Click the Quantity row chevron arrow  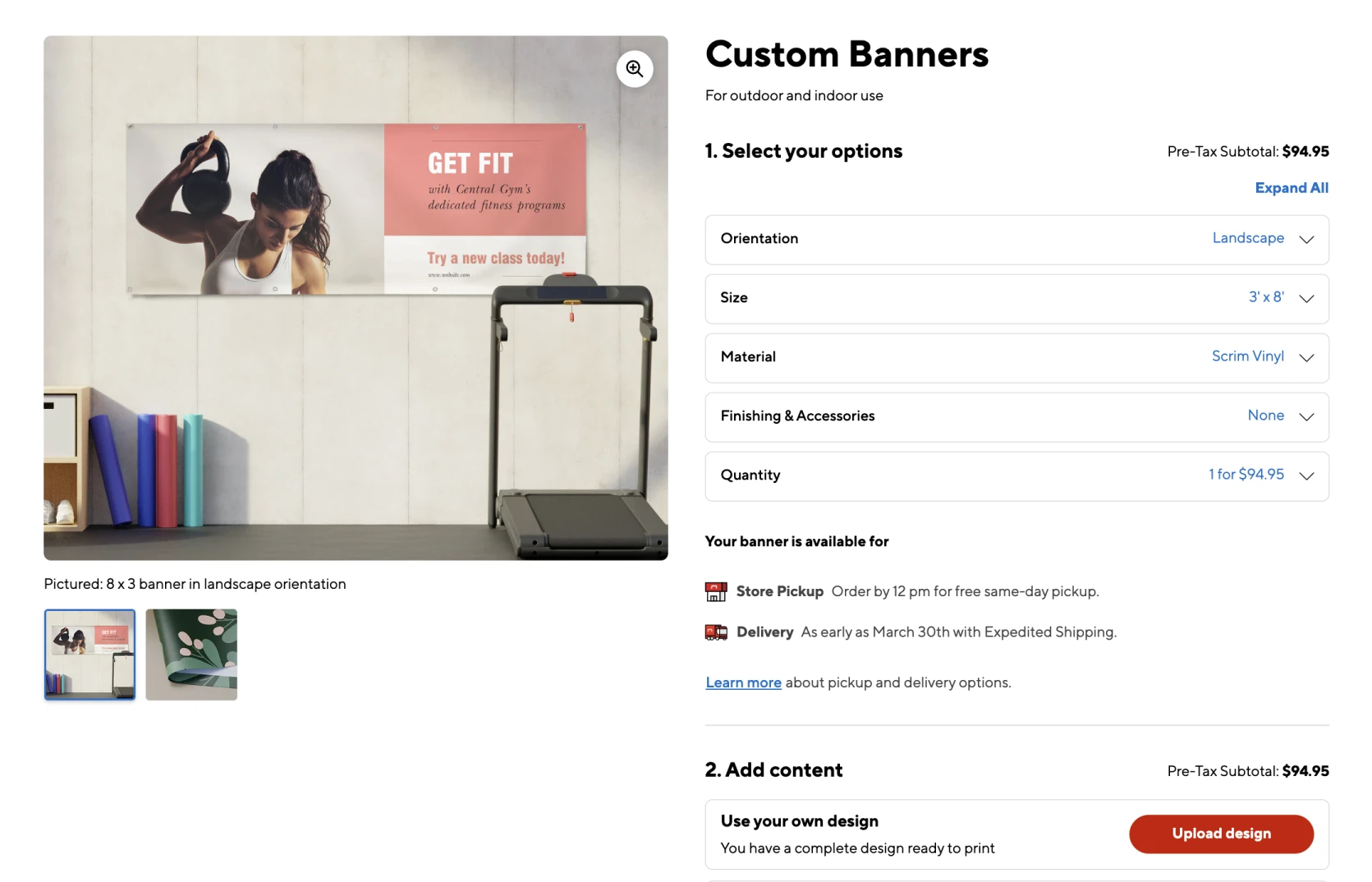[x=1306, y=475]
